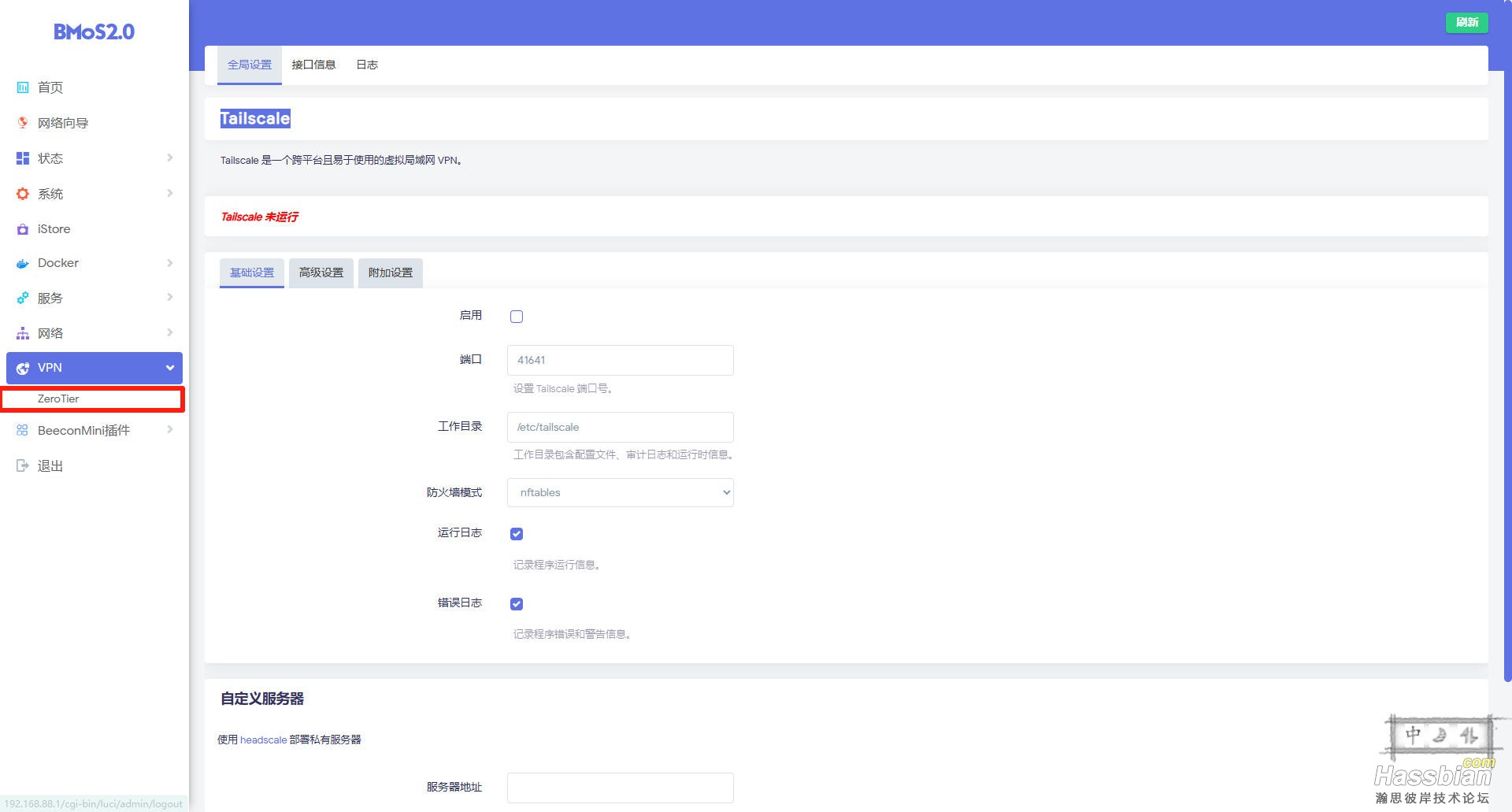The width and height of the screenshot is (1512, 812).
Task: Enable Tailscale with the 启用 checkbox
Action: pyautogui.click(x=517, y=317)
